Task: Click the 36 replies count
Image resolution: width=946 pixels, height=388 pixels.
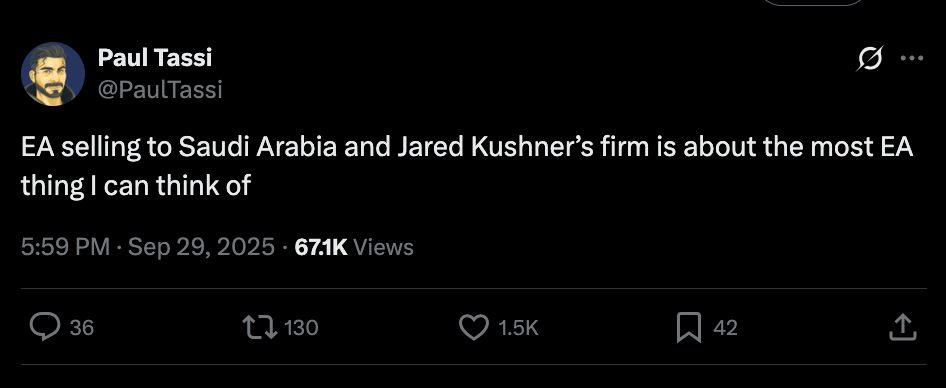Action: [82, 328]
